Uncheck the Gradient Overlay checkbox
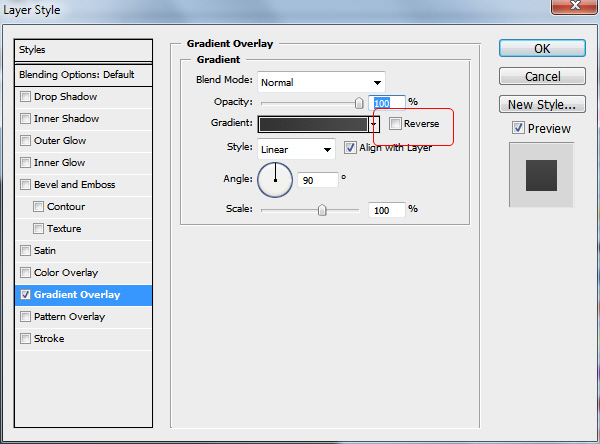Screen dimensions: 600x444 (25, 295)
